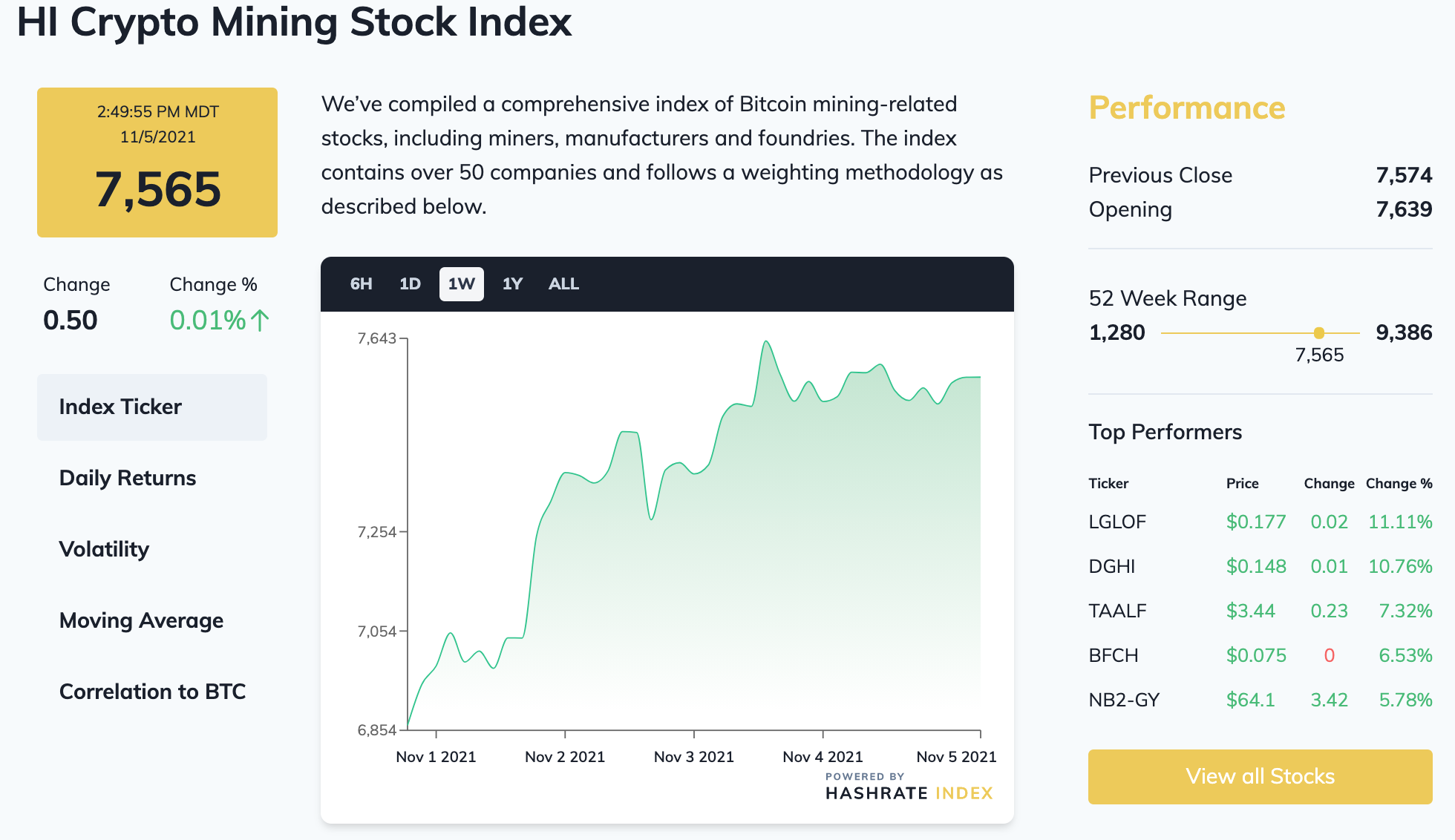Select the 1W timeframe button
The image size is (1455, 840).
tap(461, 284)
